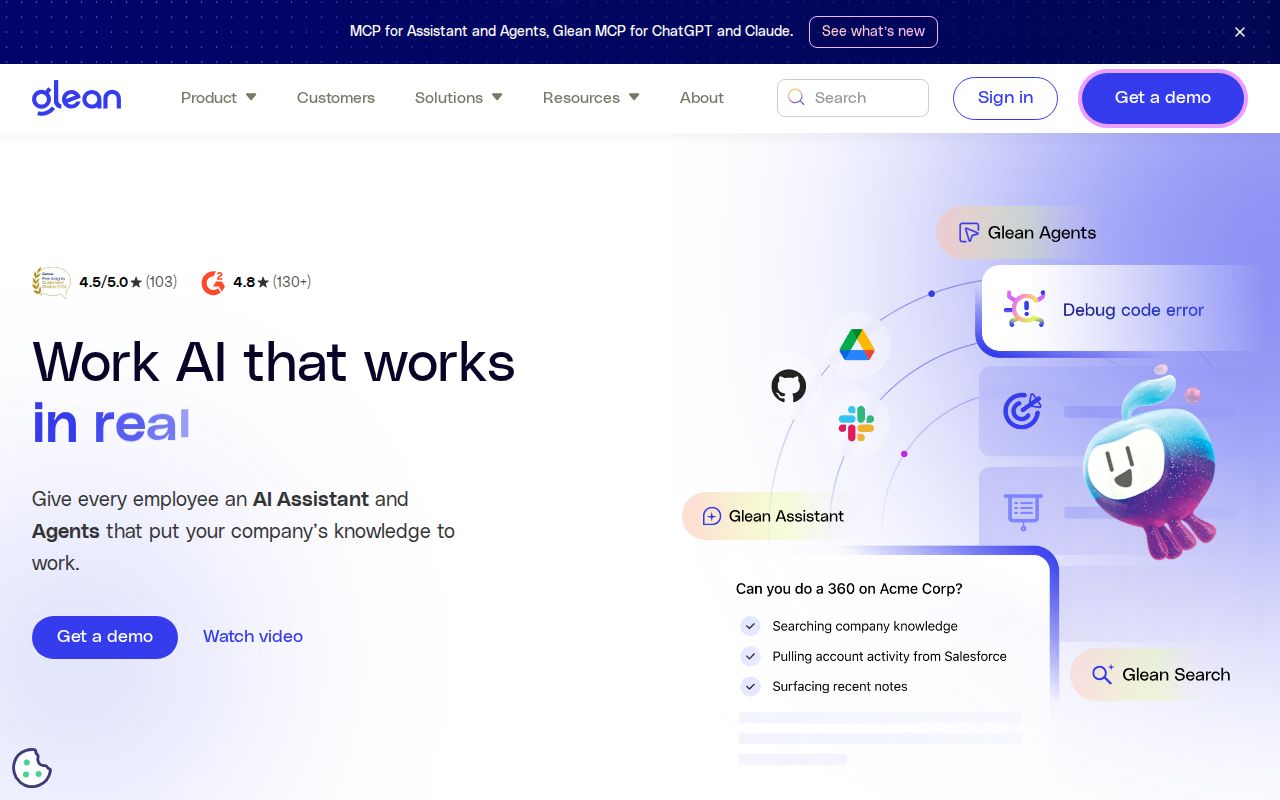The height and width of the screenshot is (800, 1280).
Task: Open cookie preferences icon
Action: tap(32, 768)
